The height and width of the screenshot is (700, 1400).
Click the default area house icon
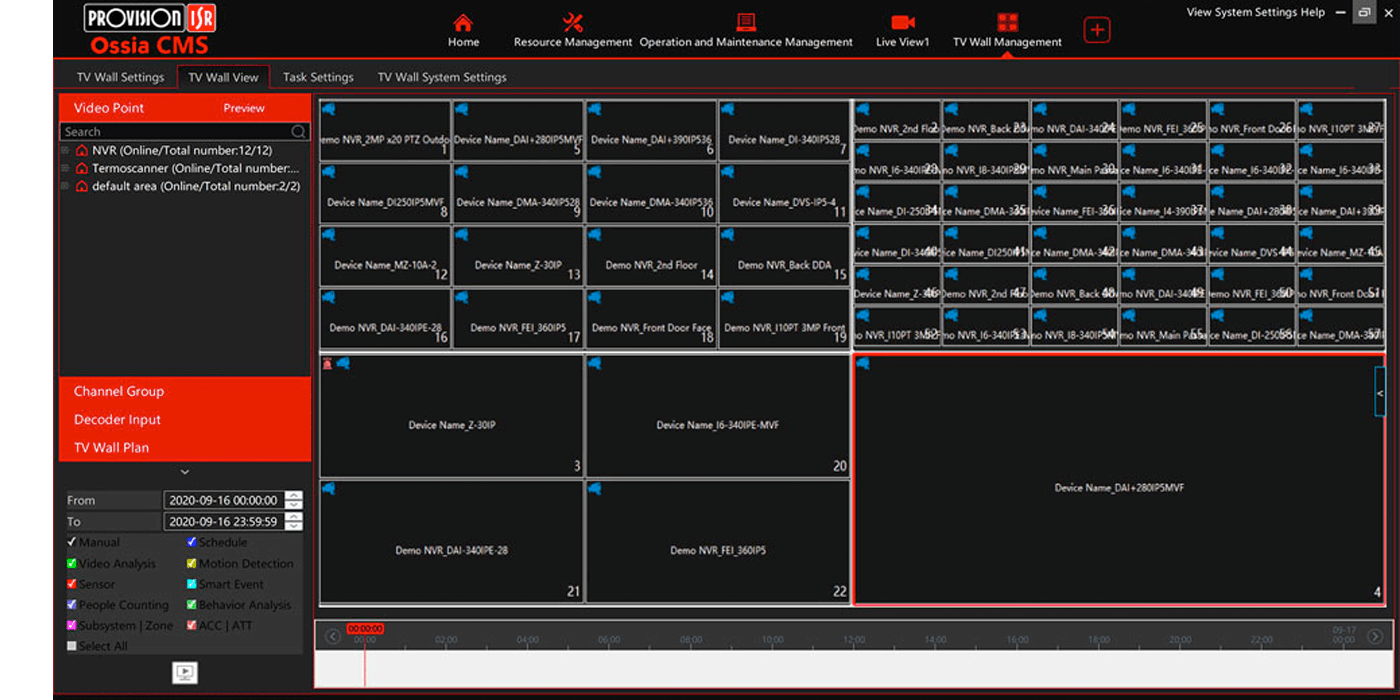click(82, 186)
